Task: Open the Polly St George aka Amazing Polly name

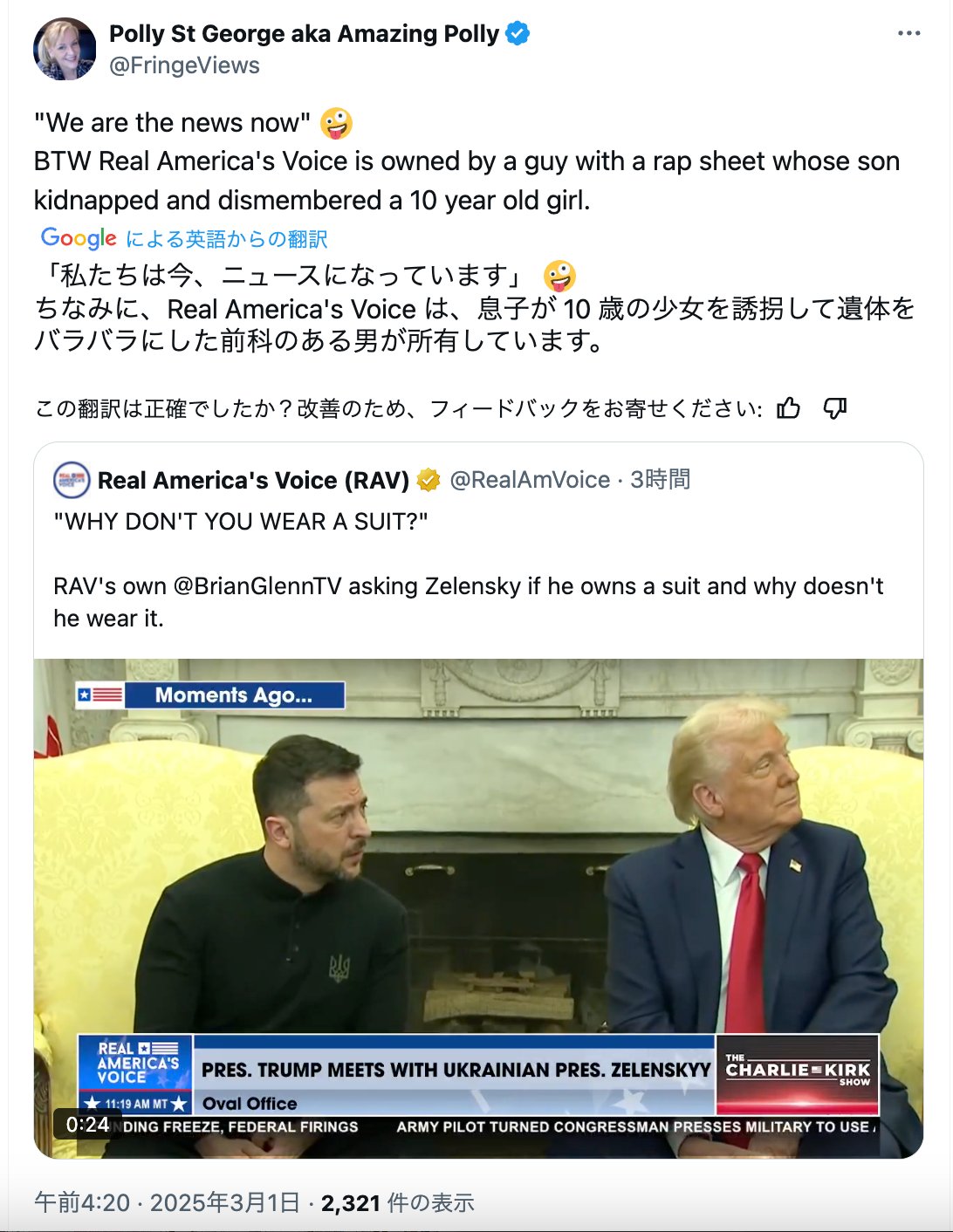Action: tap(304, 34)
